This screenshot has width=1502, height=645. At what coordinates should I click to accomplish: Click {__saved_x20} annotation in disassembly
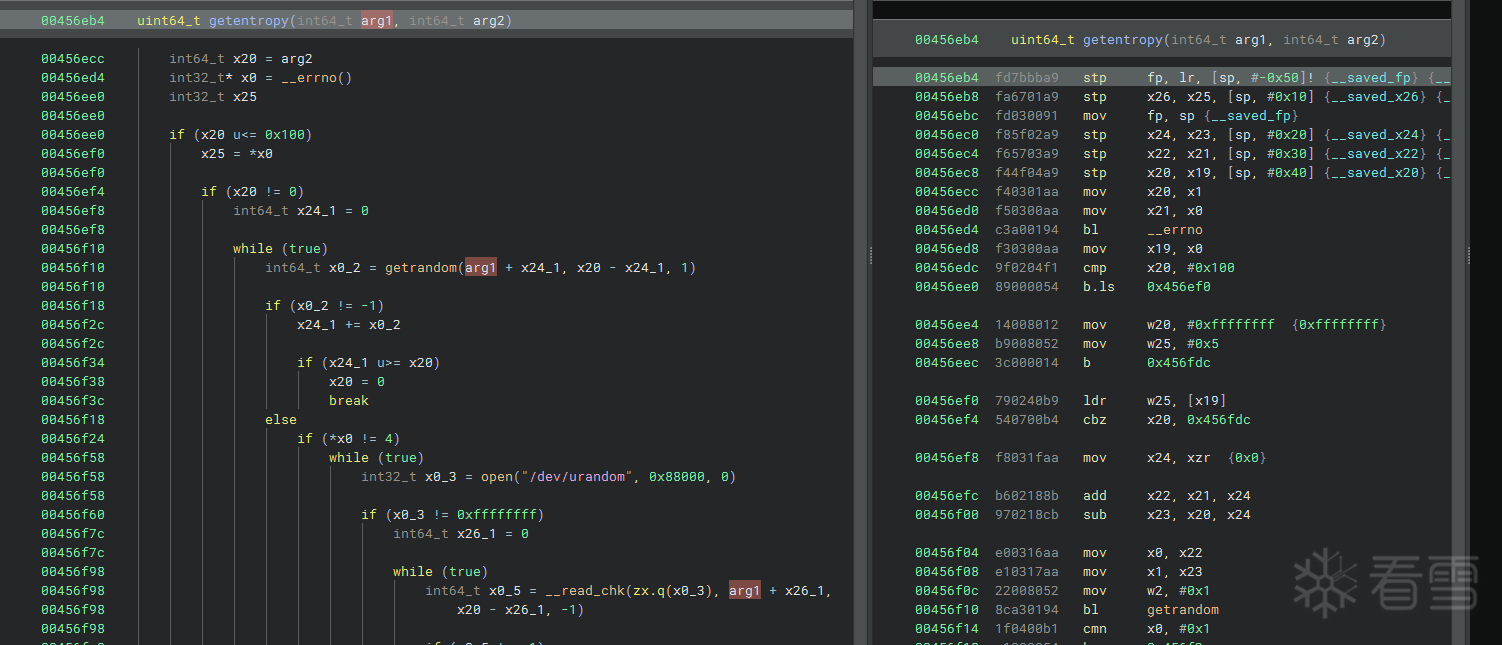1375,173
